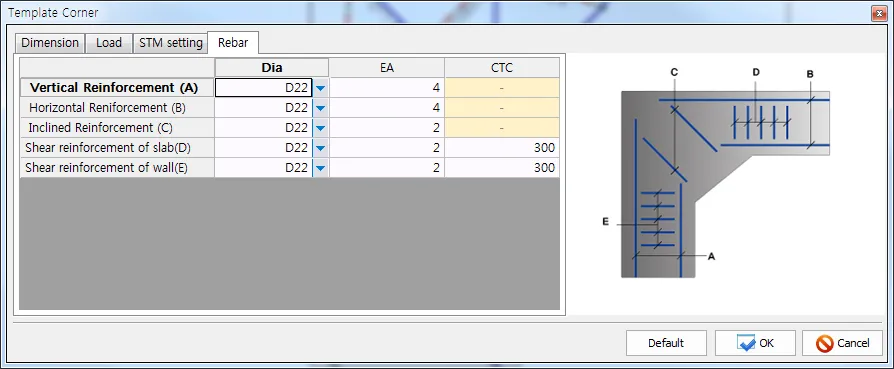The width and height of the screenshot is (894, 369).
Task: Click D22 Dia cell for wall shear (E)
Action: tap(264, 168)
